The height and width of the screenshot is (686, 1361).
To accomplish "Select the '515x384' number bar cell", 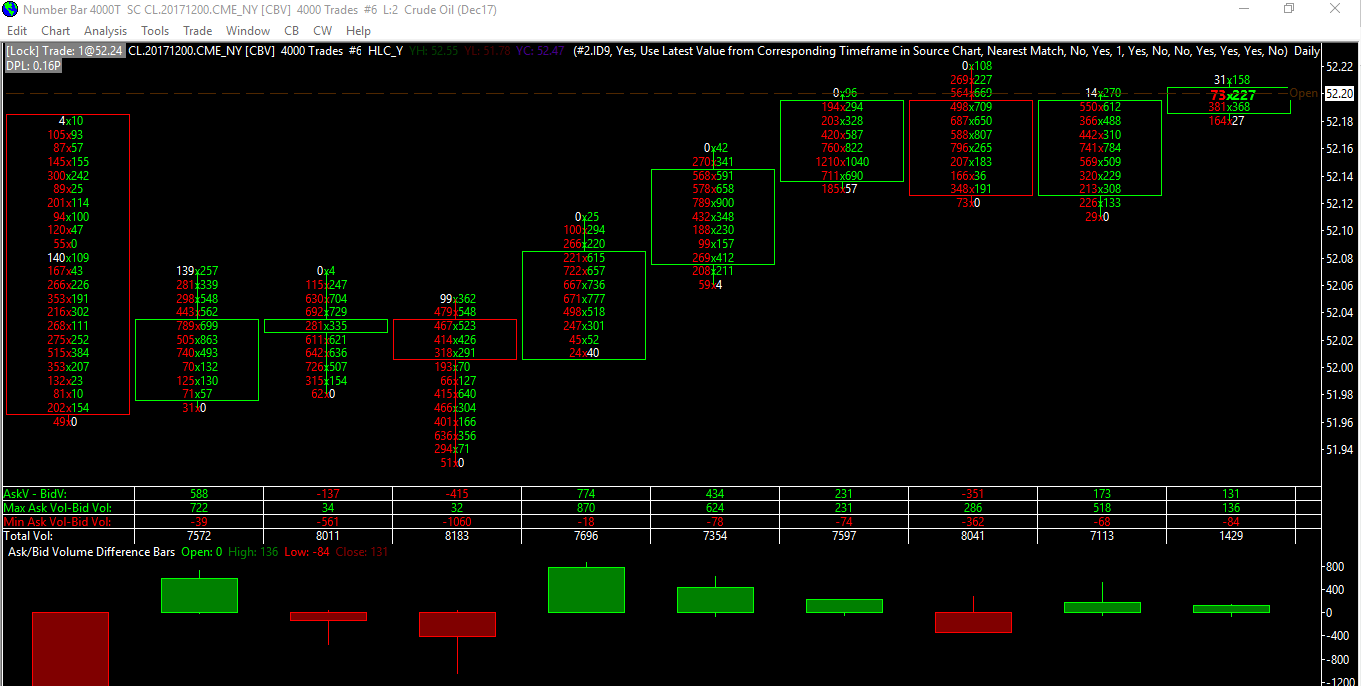I will click(x=68, y=353).
